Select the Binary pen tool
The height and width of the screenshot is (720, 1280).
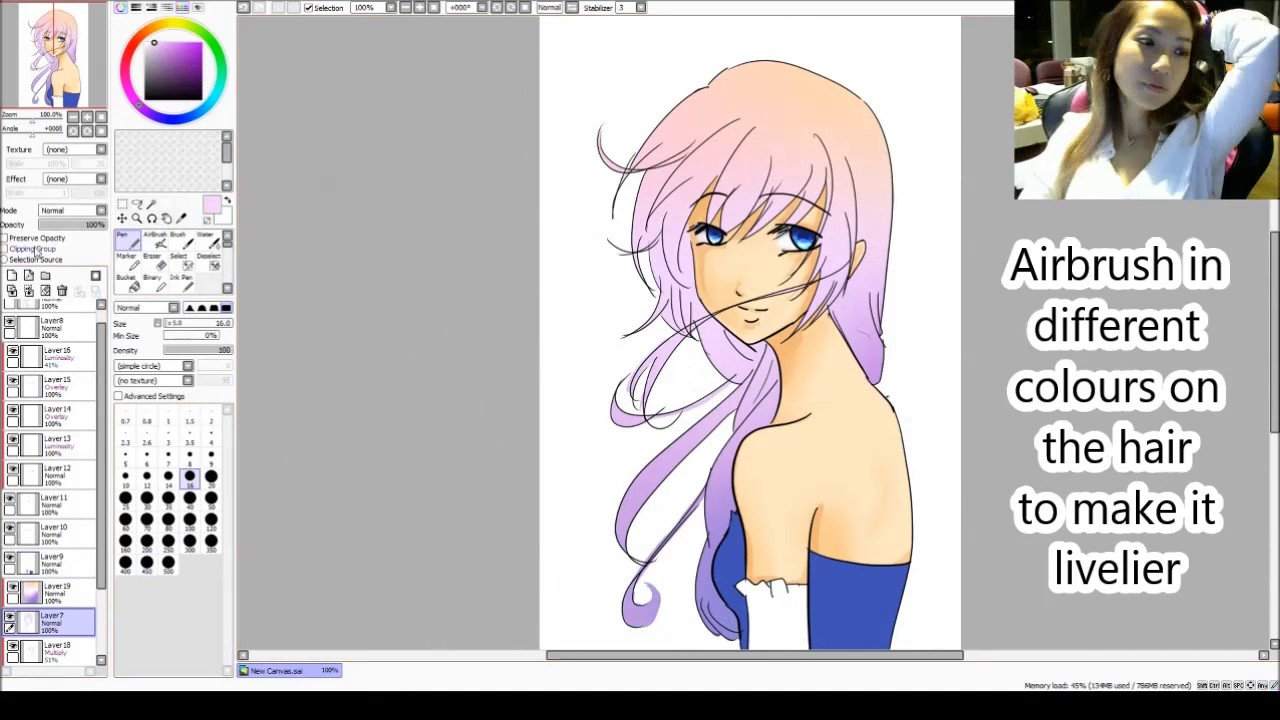coord(155,283)
